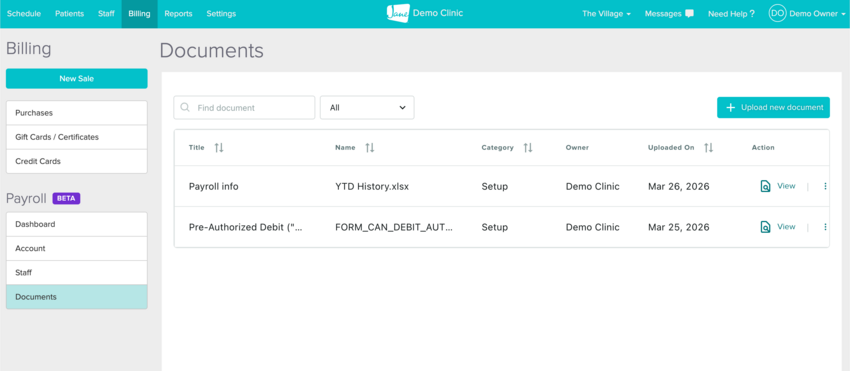Image resolution: width=850 pixels, height=371 pixels.
Task: Select Documents in Payroll sidebar
Action: click(76, 297)
